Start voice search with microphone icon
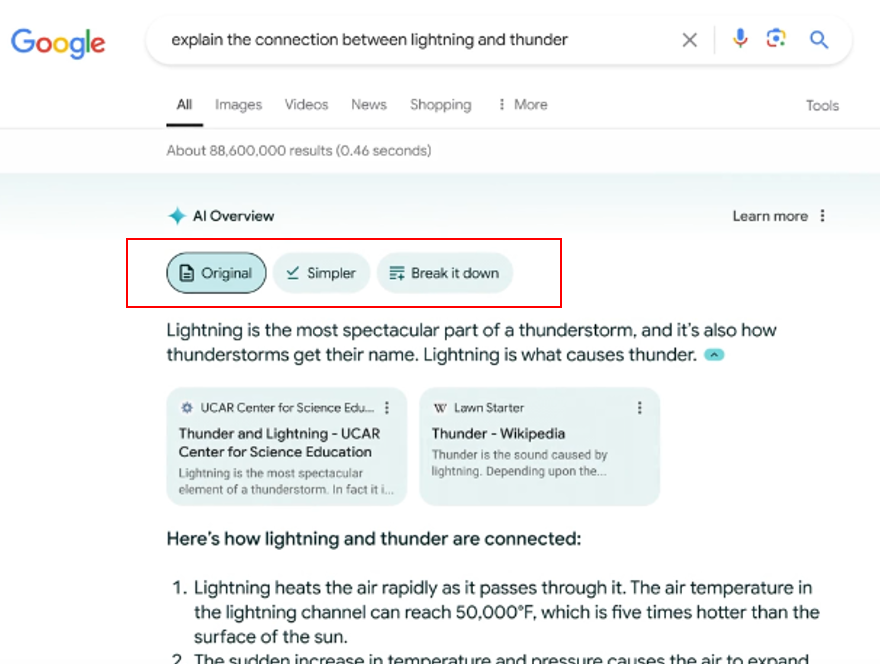Image resolution: width=880 pixels, height=664 pixels. [740, 40]
